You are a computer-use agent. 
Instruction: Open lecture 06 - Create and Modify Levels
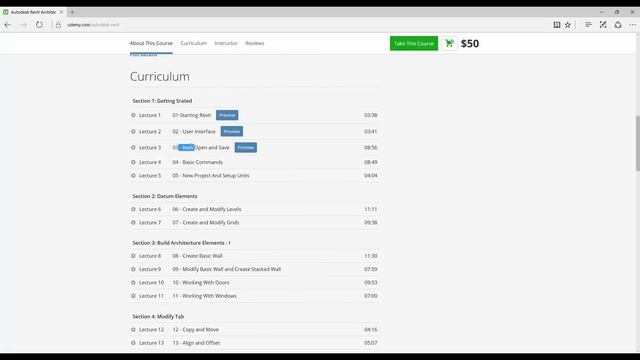coord(207,209)
